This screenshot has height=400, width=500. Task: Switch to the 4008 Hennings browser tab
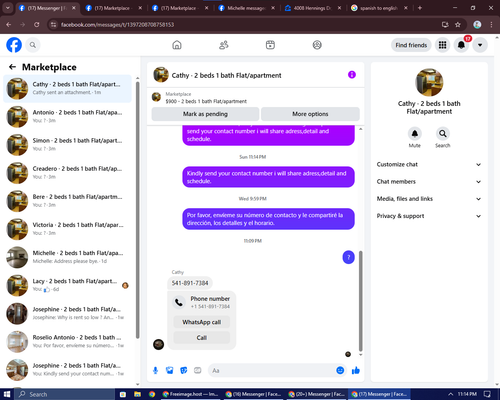pyautogui.click(x=312, y=8)
